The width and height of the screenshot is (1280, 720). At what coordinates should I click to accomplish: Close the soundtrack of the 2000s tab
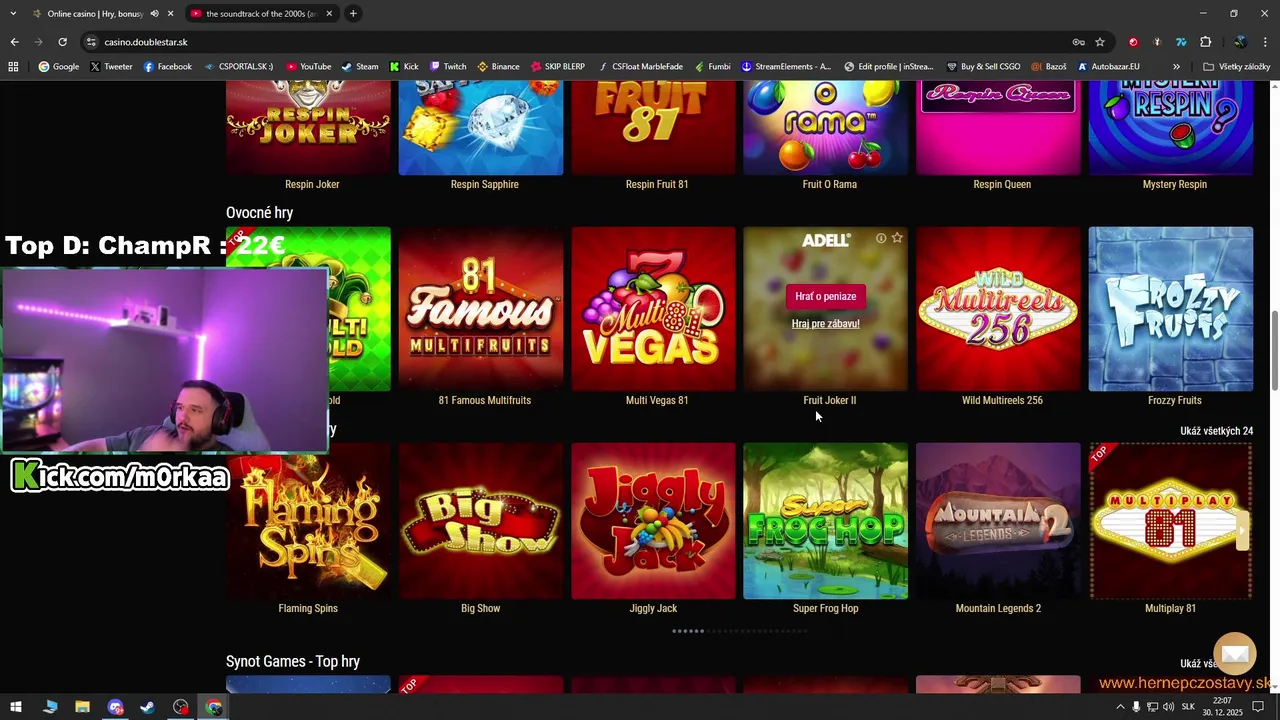coord(329,14)
